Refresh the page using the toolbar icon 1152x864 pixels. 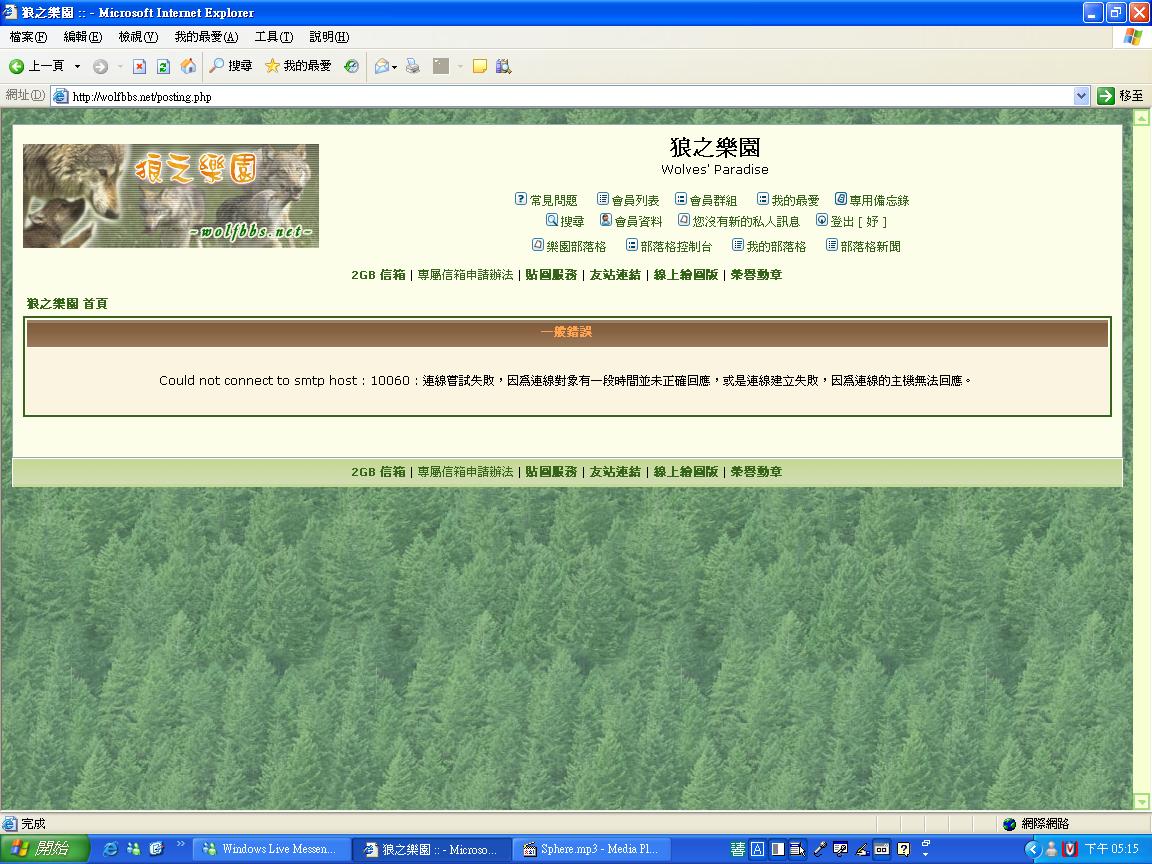(163, 67)
